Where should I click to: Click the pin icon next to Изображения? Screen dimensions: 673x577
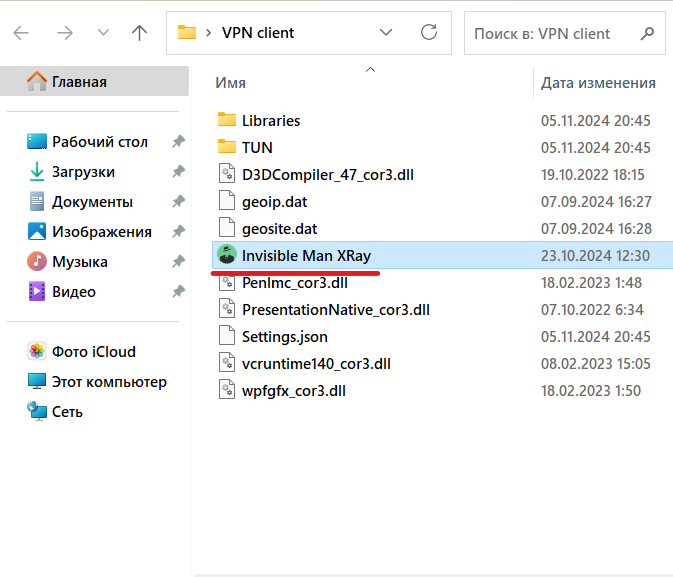tap(179, 231)
